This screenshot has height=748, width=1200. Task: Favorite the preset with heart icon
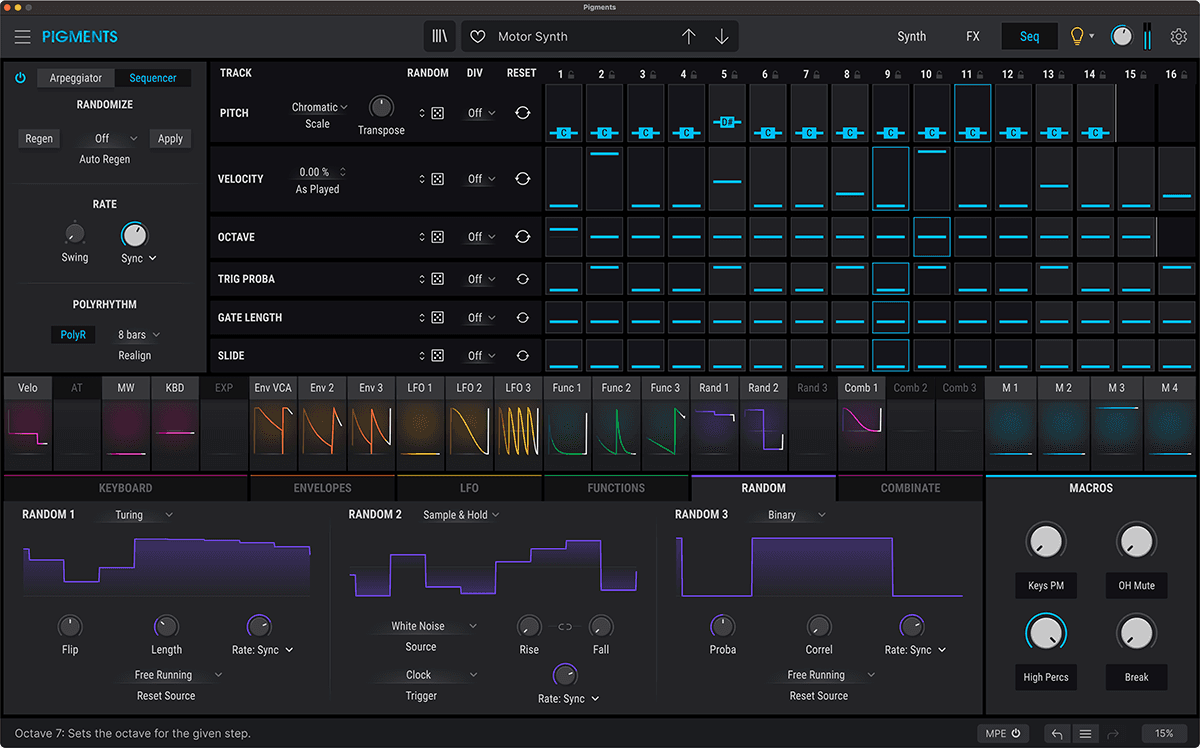pyautogui.click(x=478, y=37)
